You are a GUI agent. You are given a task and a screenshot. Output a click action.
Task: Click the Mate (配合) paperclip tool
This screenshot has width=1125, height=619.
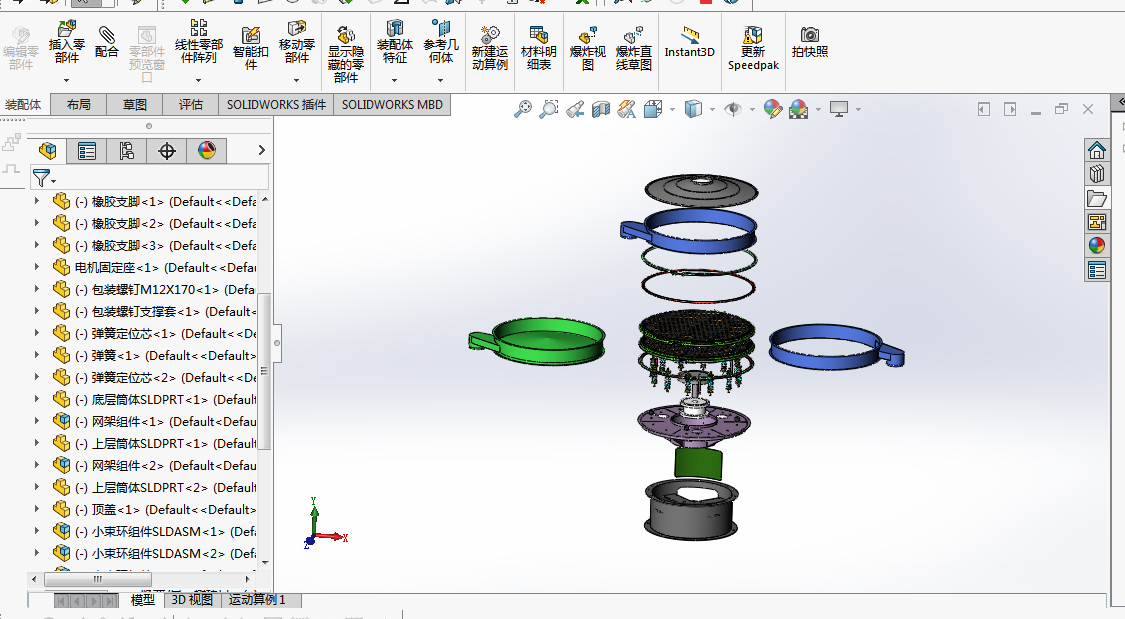(106, 43)
